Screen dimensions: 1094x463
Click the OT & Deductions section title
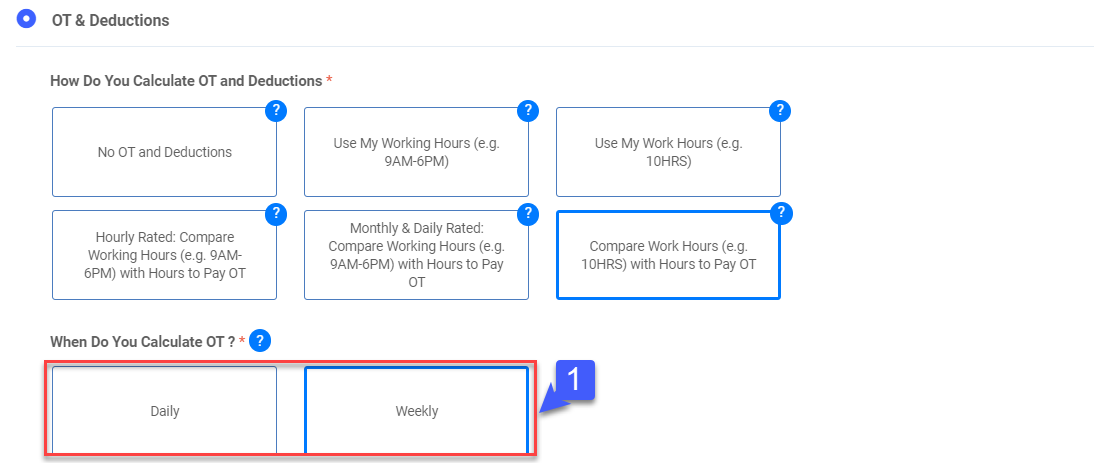coord(110,20)
